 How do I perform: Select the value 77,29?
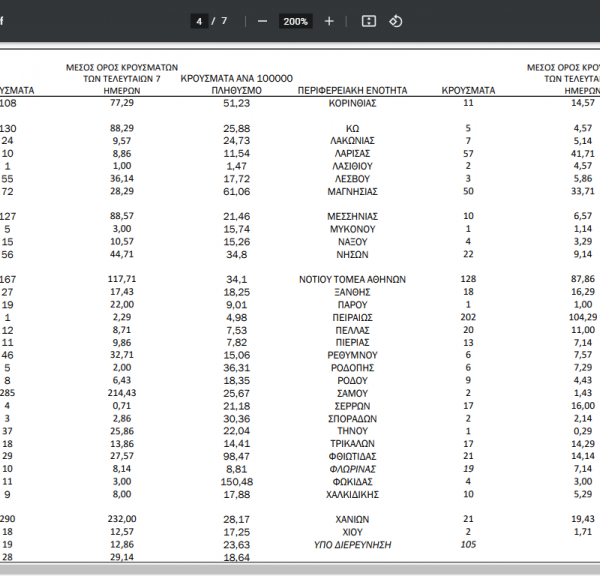click(122, 103)
